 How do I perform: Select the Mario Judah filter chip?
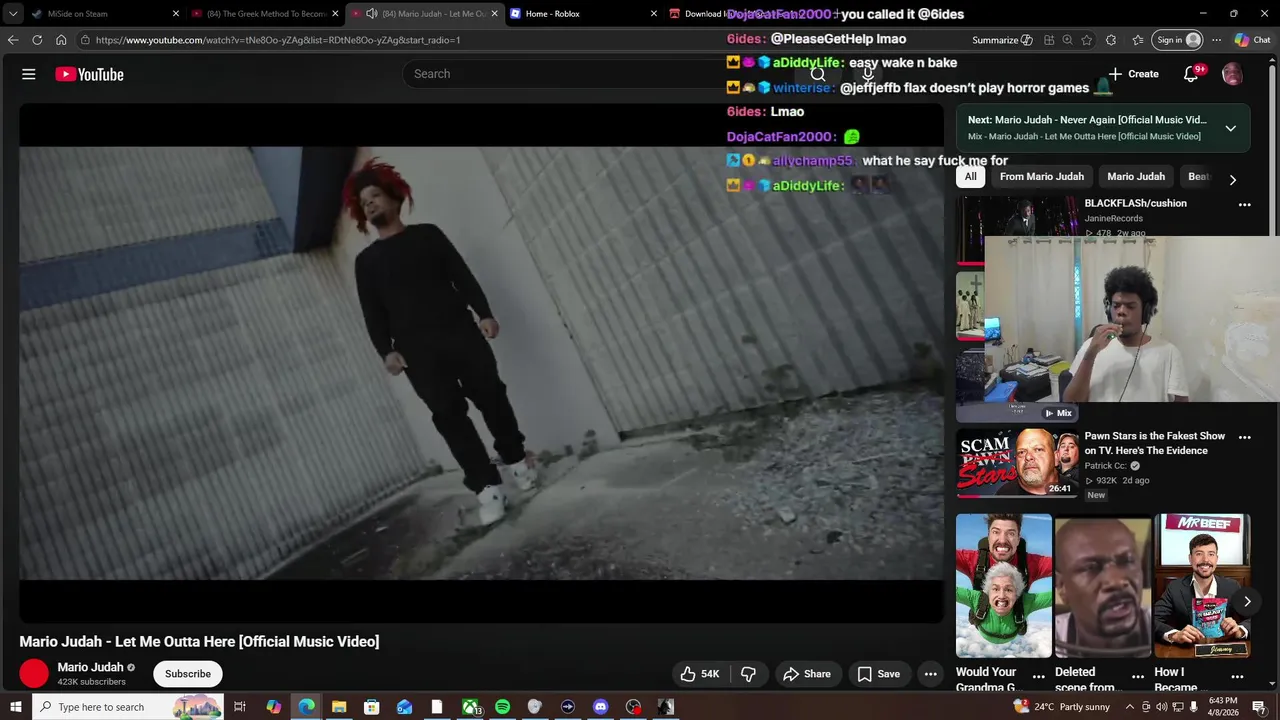click(x=1136, y=177)
